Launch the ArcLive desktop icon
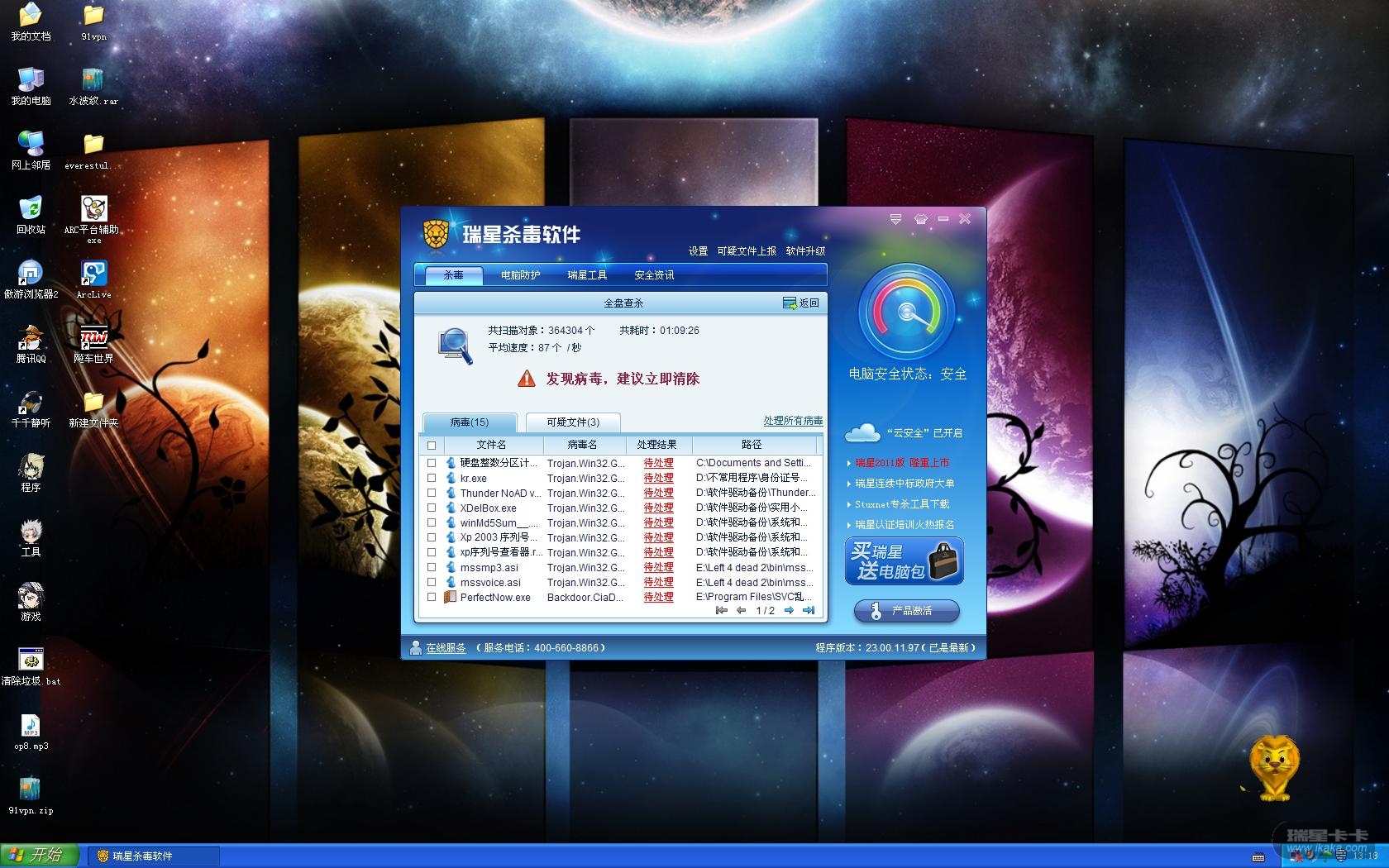 coord(93,279)
